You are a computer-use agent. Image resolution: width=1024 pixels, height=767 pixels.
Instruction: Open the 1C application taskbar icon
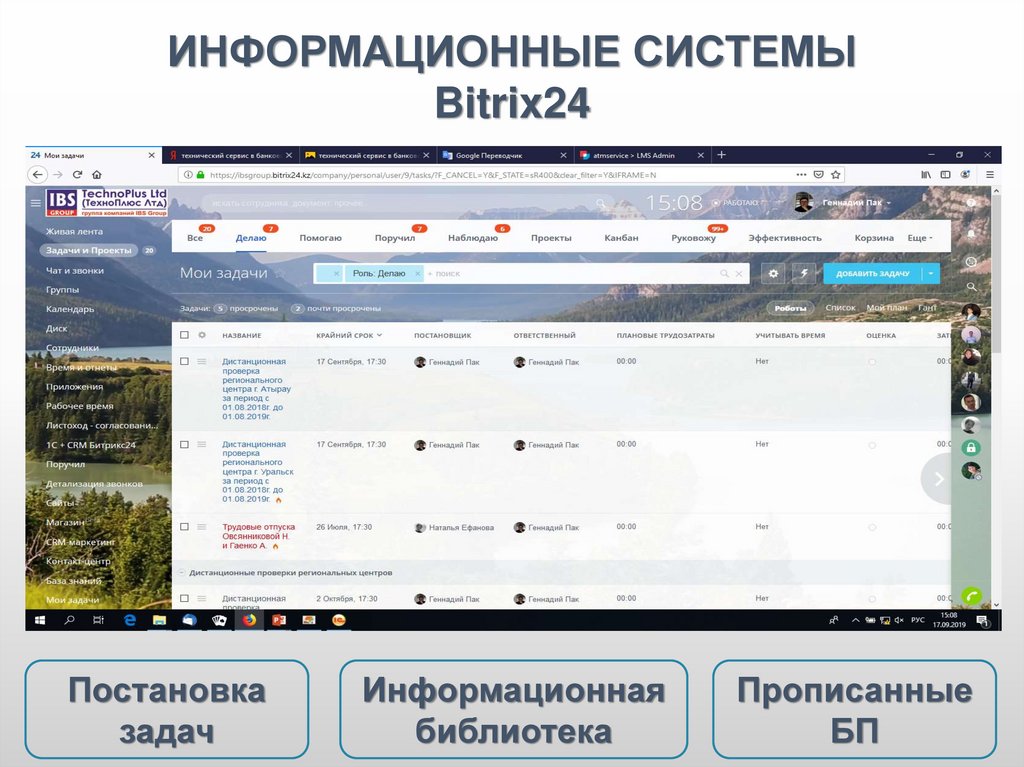[338, 620]
